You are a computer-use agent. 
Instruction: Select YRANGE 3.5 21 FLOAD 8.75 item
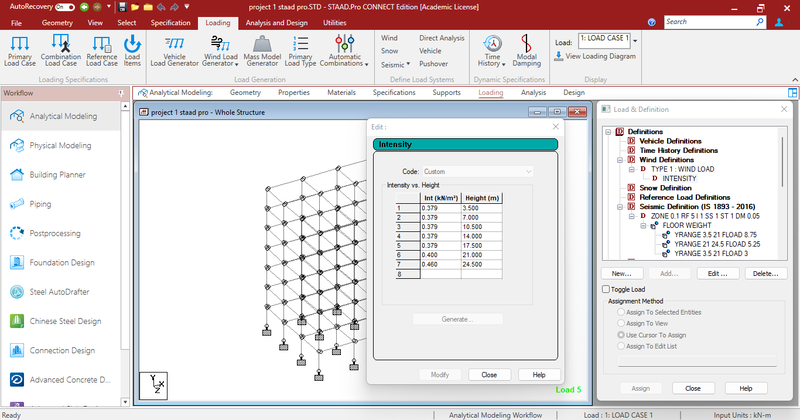click(x=715, y=235)
